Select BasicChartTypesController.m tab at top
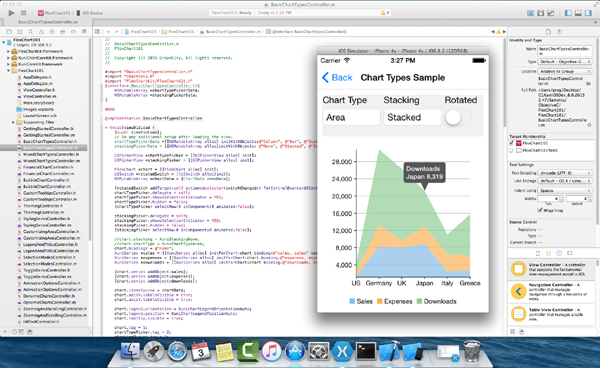 (48, 22)
